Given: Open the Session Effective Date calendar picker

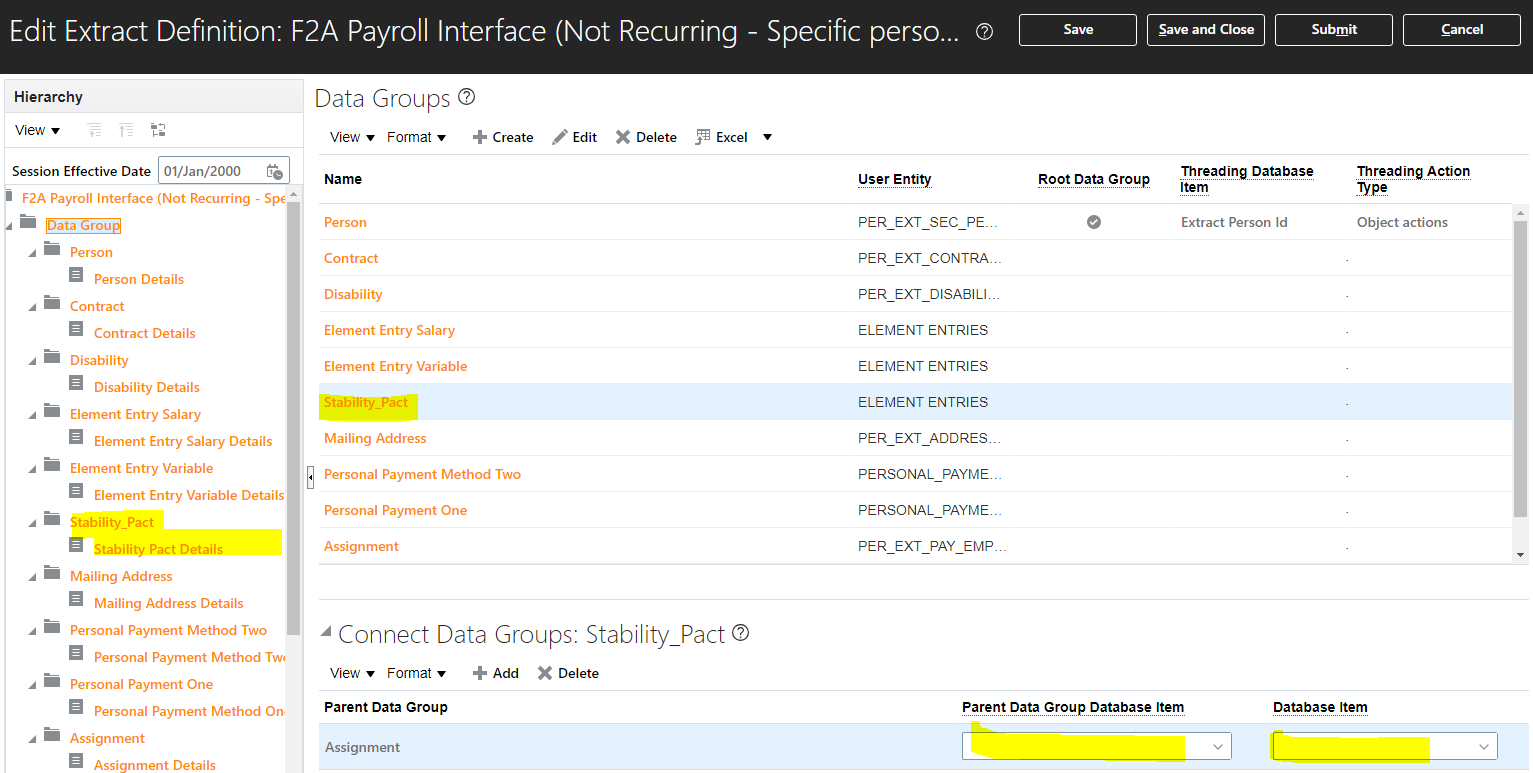Looking at the screenshot, I should click(x=275, y=171).
